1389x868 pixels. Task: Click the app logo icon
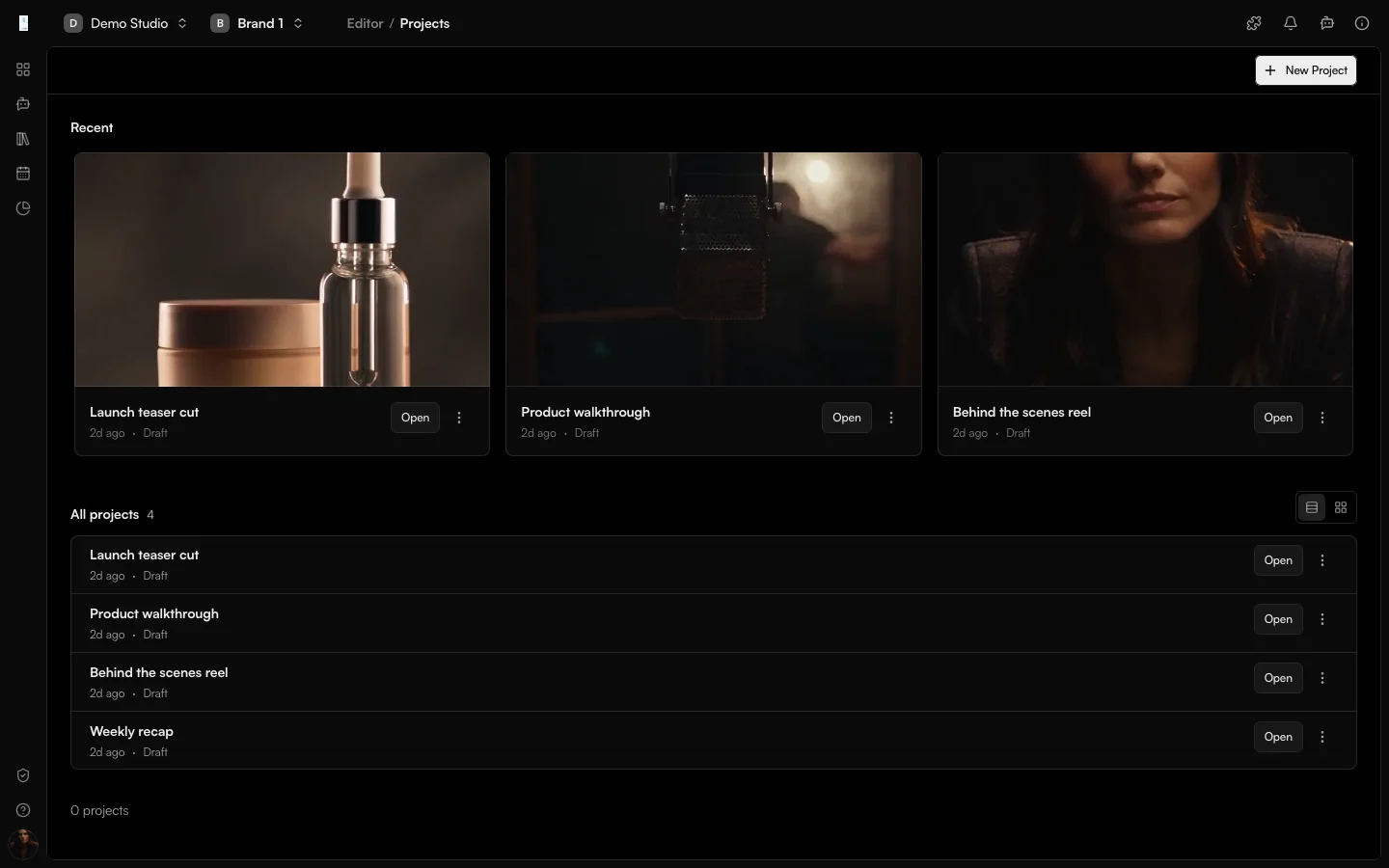[23, 23]
